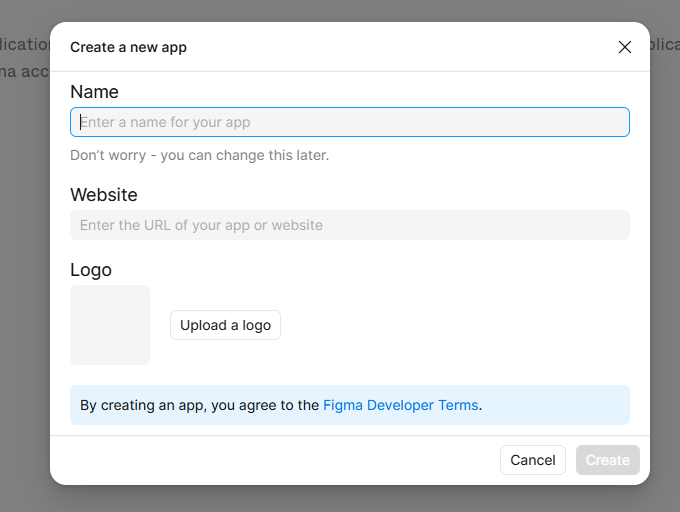Click the "Don't worry - you can change this later." text
680x512 pixels.
pos(199,155)
